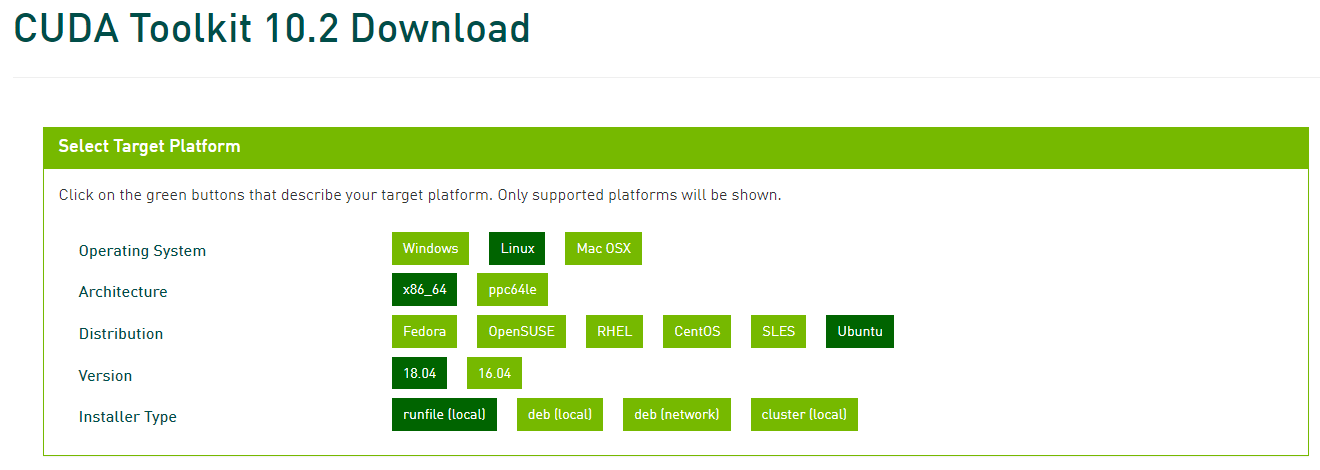Click the CUDA Toolkit 10.2 Download heading

point(272,28)
